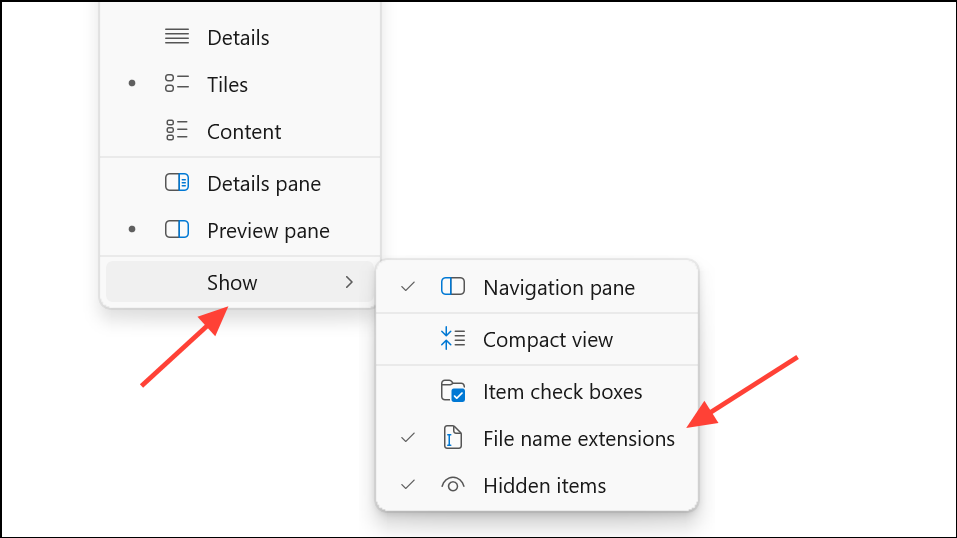Click the Item check boxes icon

pos(453,392)
